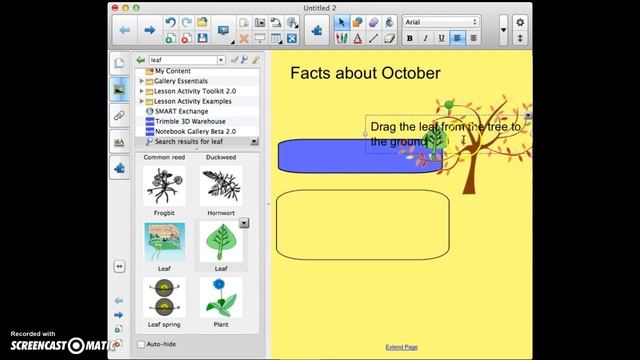
Task: Select the Line tool
Action: click(x=373, y=38)
